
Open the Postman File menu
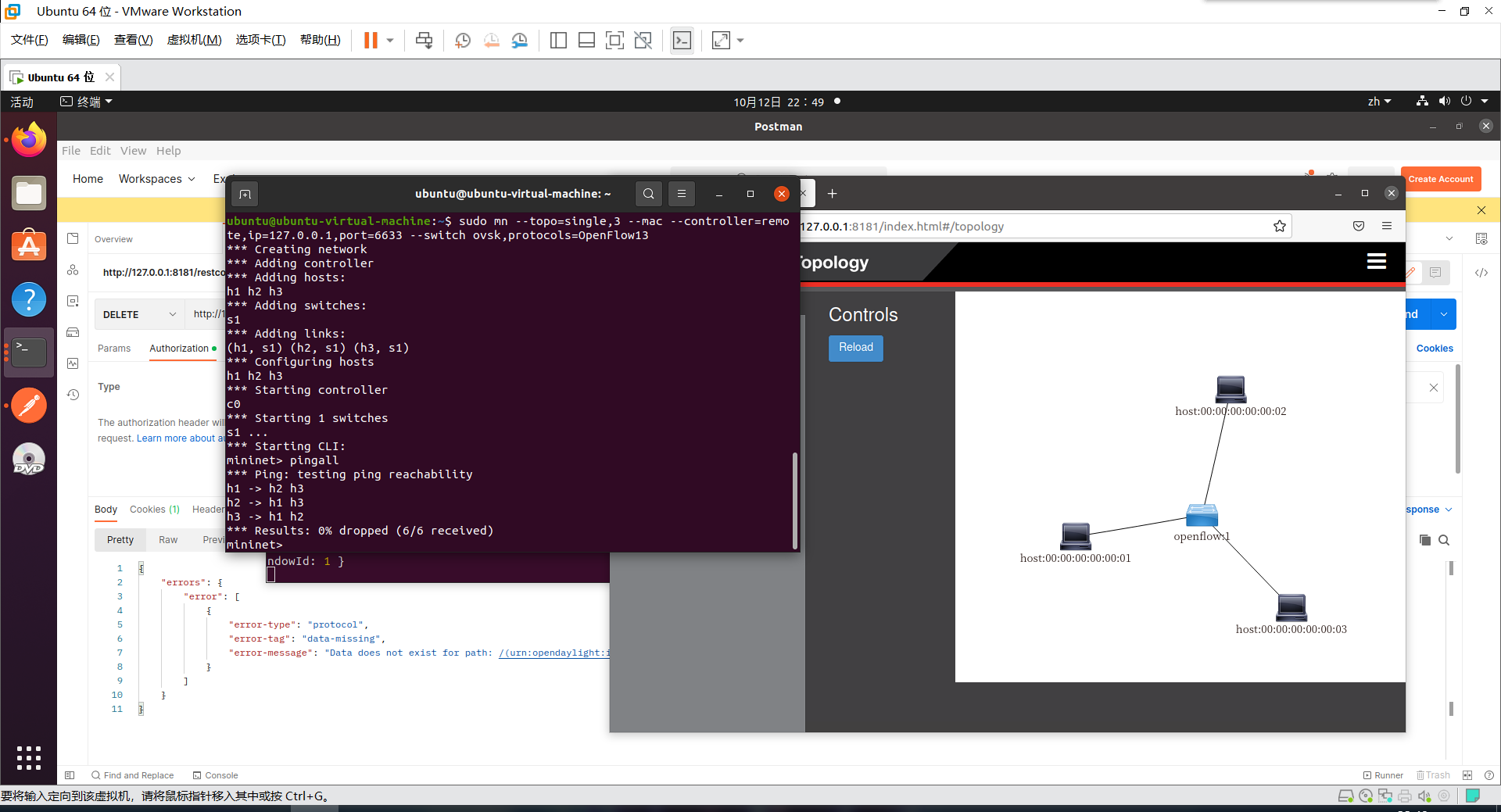click(x=71, y=151)
